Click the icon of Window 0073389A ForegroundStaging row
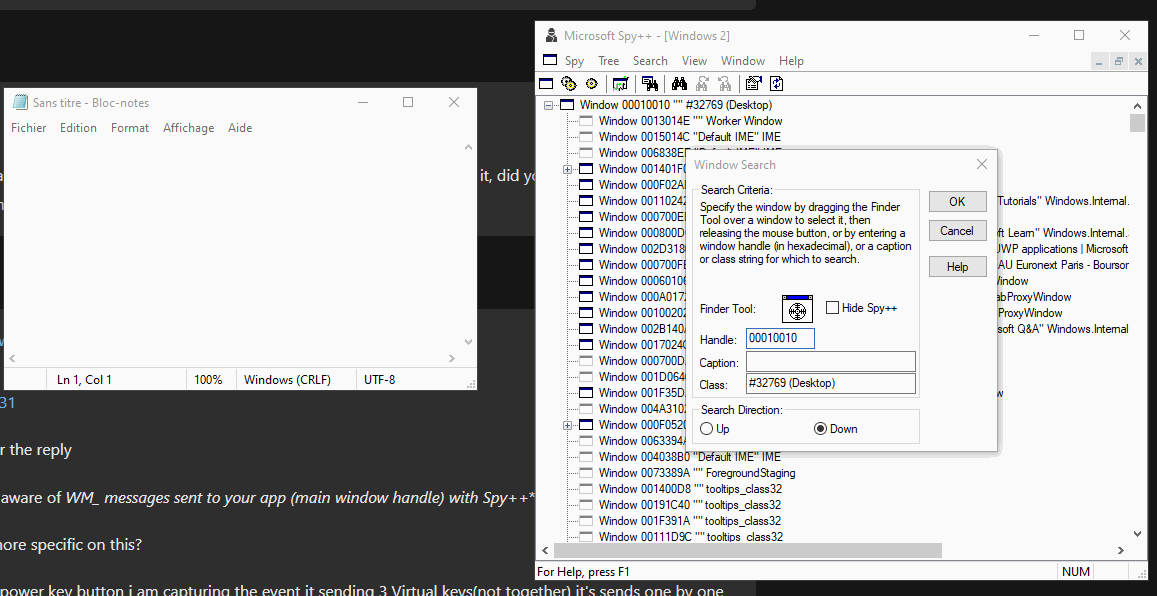The width and height of the screenshot is (1157, 596). (586, 473)
